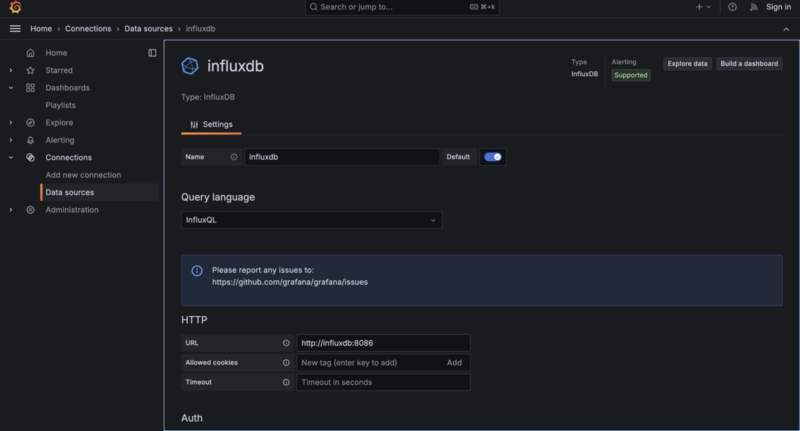The height and width of the screenshot is (431, 800).
Task: Click the help question mark icon
Action: (x=732, y=7)
